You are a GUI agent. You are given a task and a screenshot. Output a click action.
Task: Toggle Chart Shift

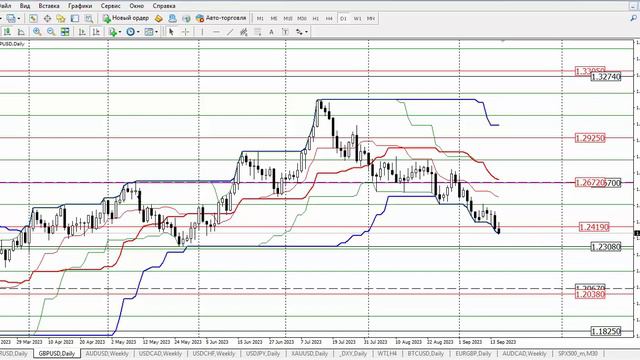click(x=96, y=32)
